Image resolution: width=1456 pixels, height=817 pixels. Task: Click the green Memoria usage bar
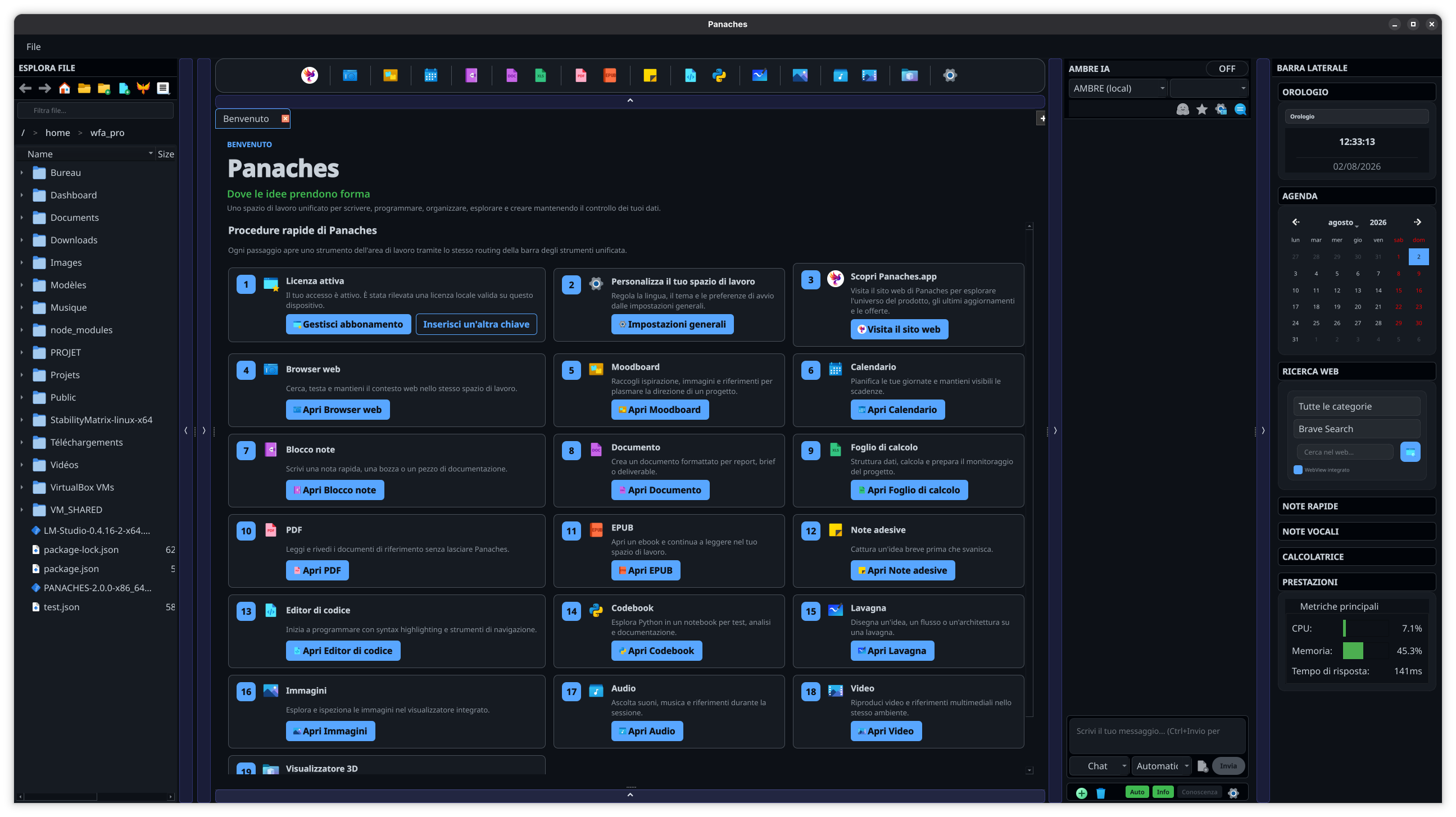pyautogui.click(x=1365, y=651)
